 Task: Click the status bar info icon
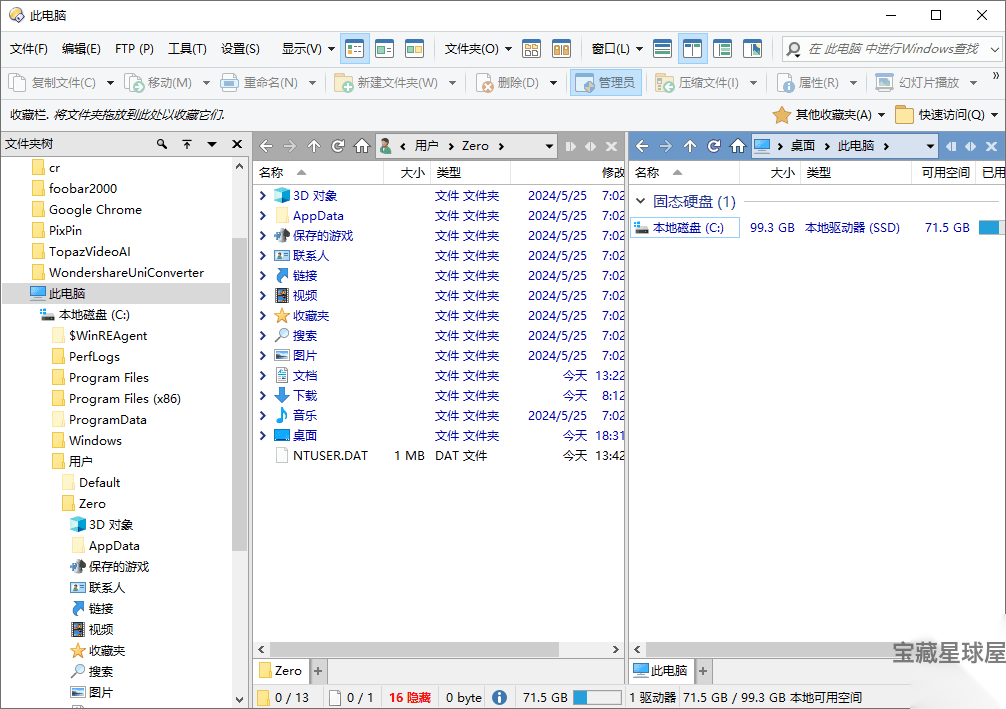pyautogui.click(x=499, y=697)
